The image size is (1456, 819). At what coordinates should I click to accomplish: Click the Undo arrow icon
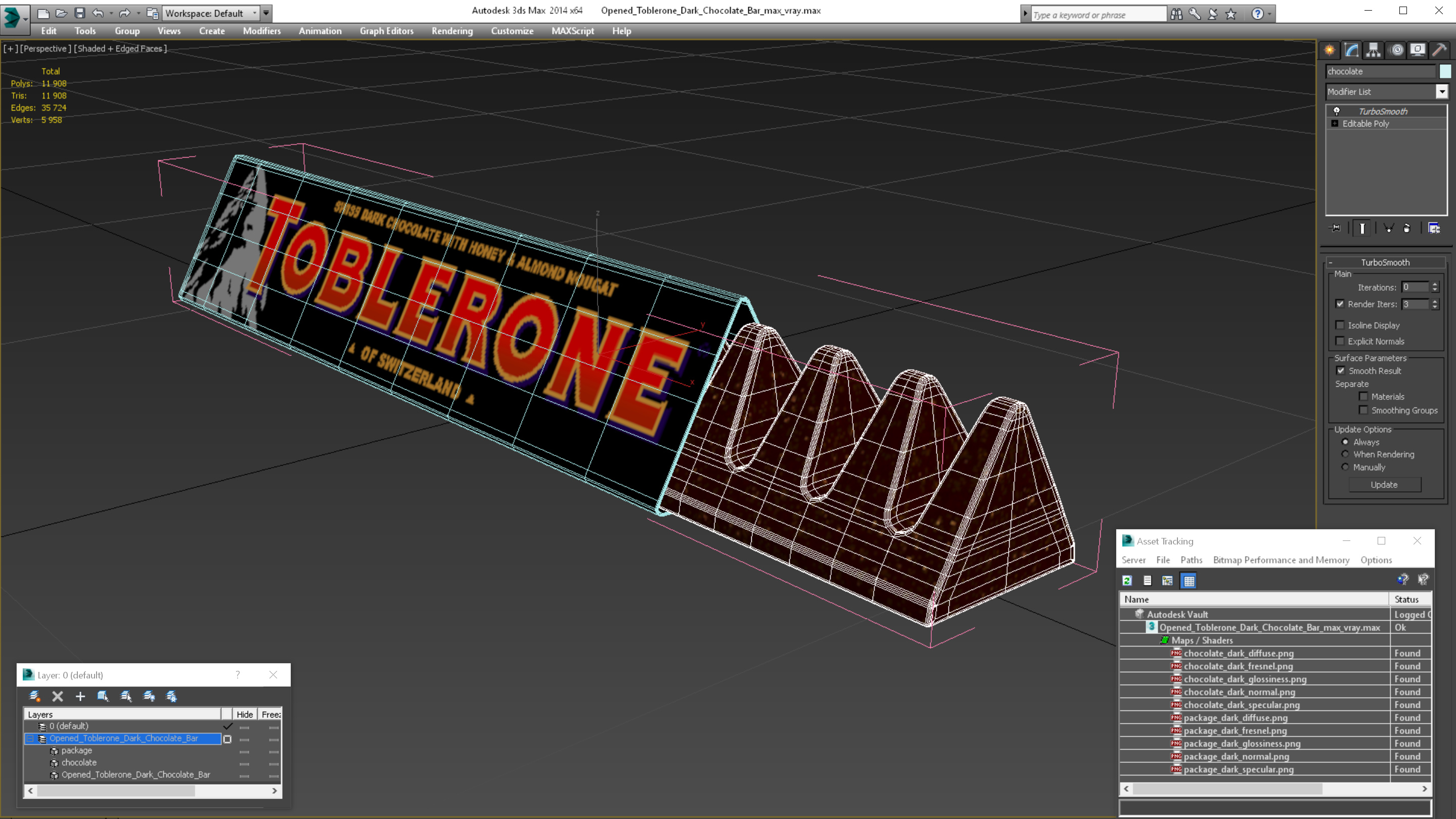click(x=98, y=13)
